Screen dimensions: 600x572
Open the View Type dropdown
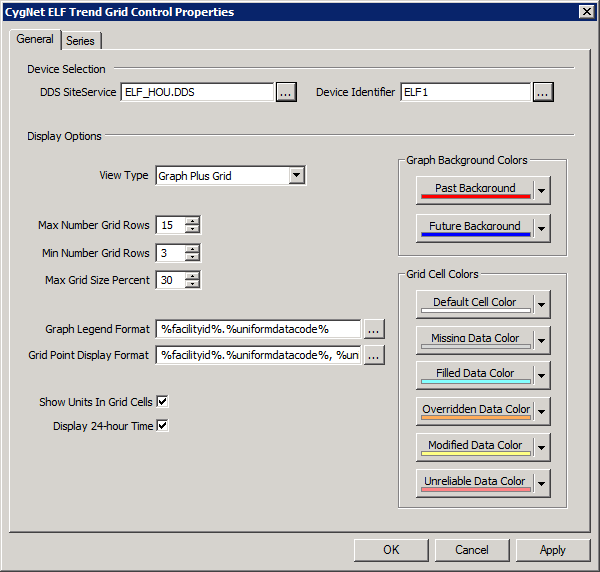click(297, 176)
